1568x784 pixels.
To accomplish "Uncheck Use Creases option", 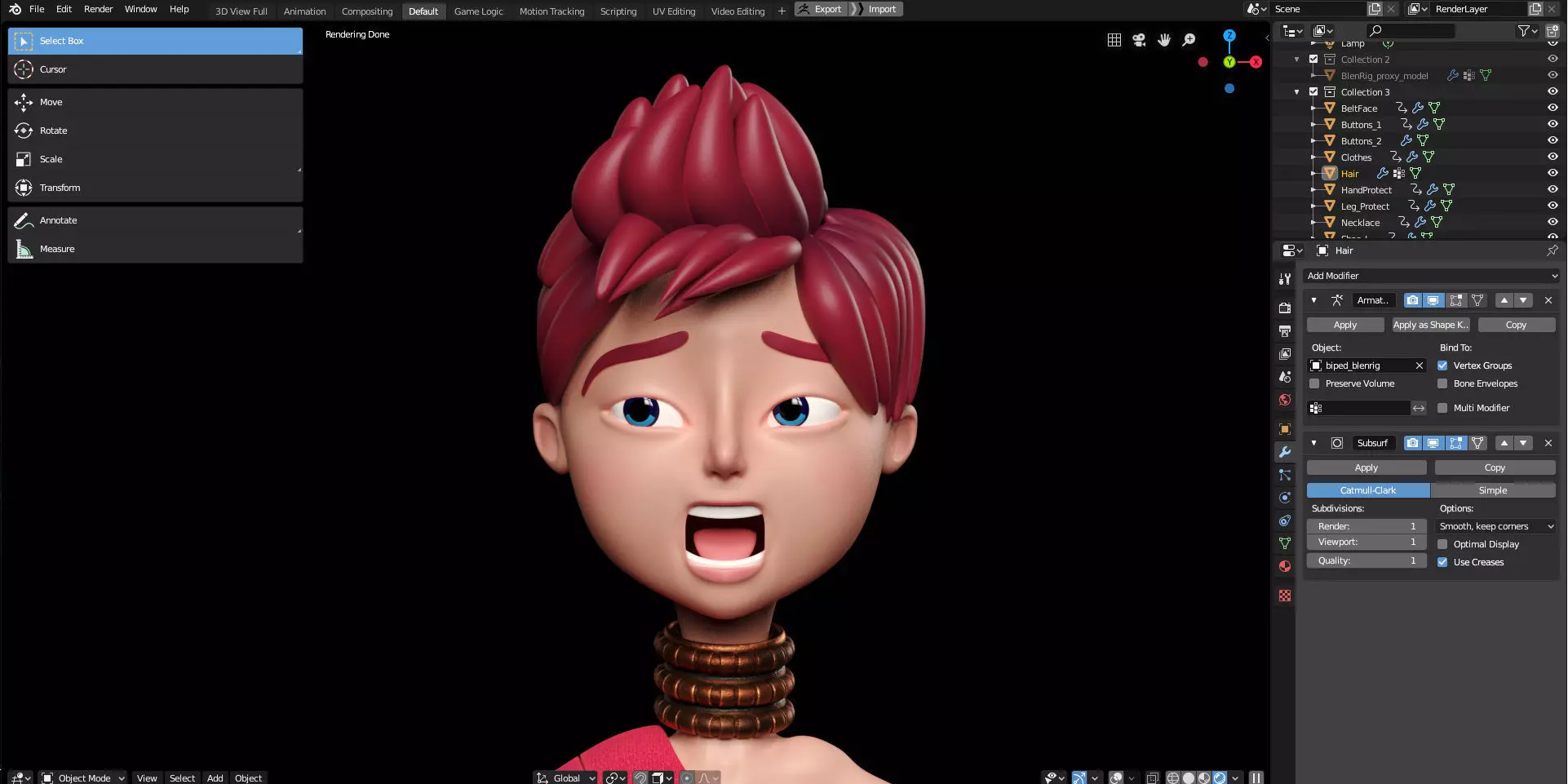I will tap(1442, 562).
